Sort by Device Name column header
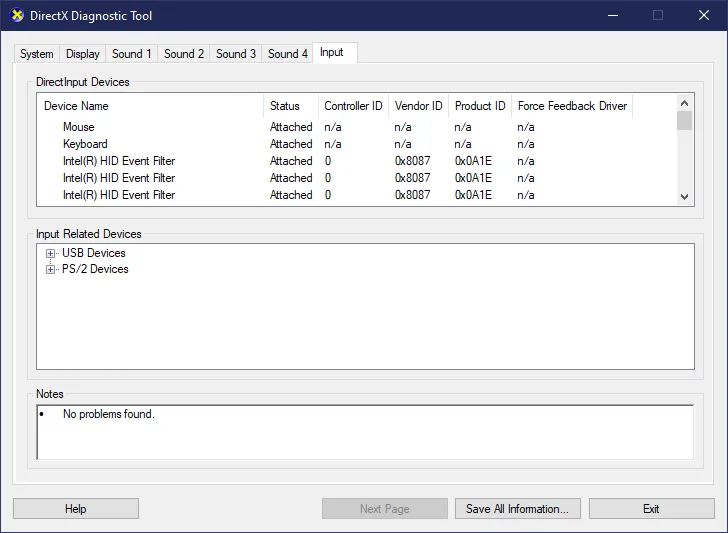The image size is (728, 533). (x=76, y=106)
